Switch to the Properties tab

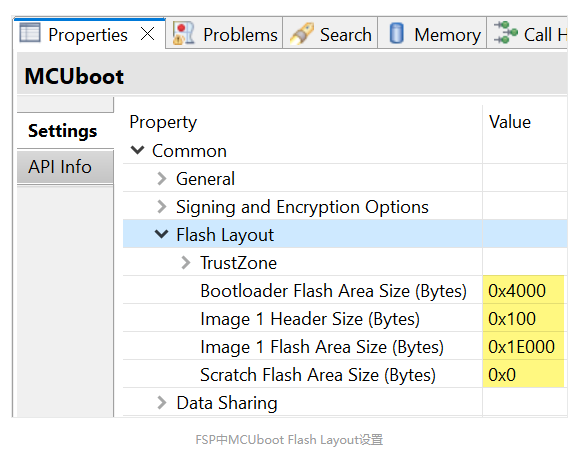(x=88, y=35)
